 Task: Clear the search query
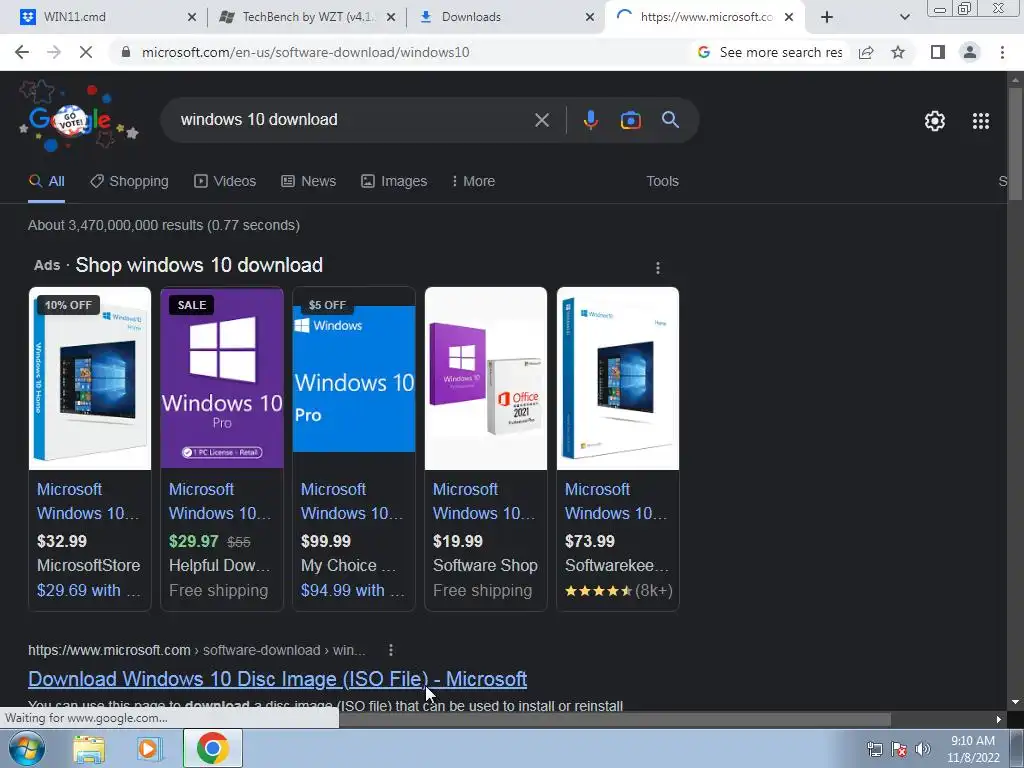click(x=542, y=120)
